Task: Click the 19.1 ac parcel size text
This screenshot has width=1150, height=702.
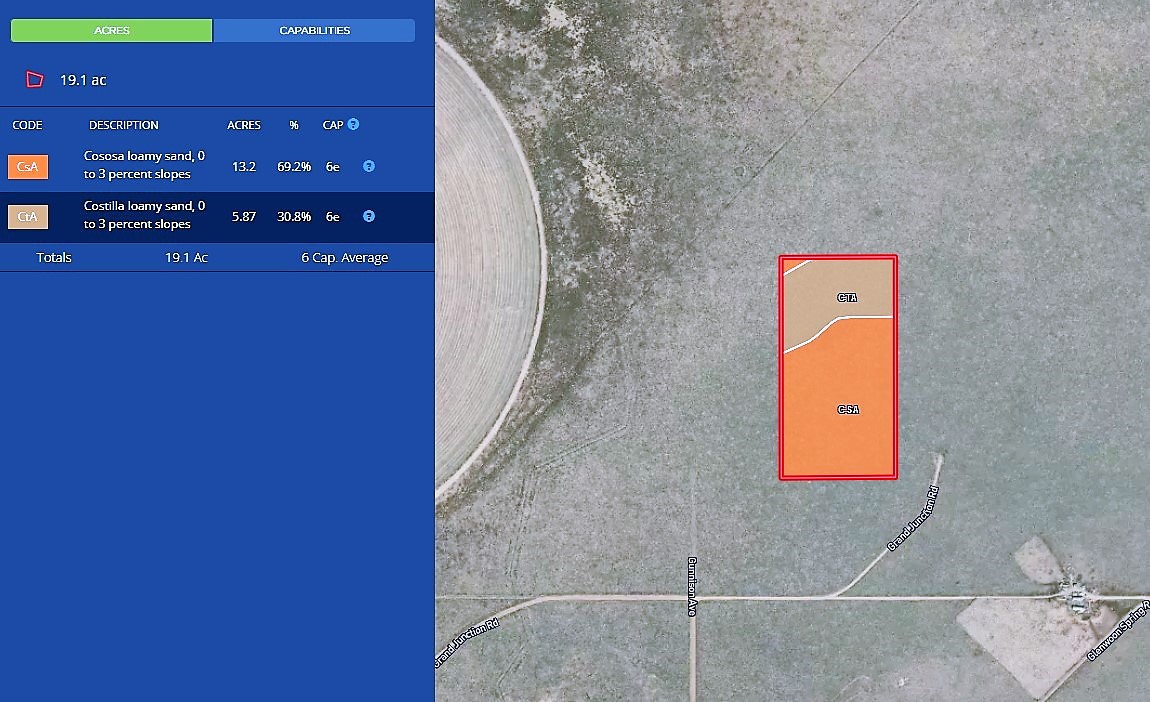Action: pos(83,80)
